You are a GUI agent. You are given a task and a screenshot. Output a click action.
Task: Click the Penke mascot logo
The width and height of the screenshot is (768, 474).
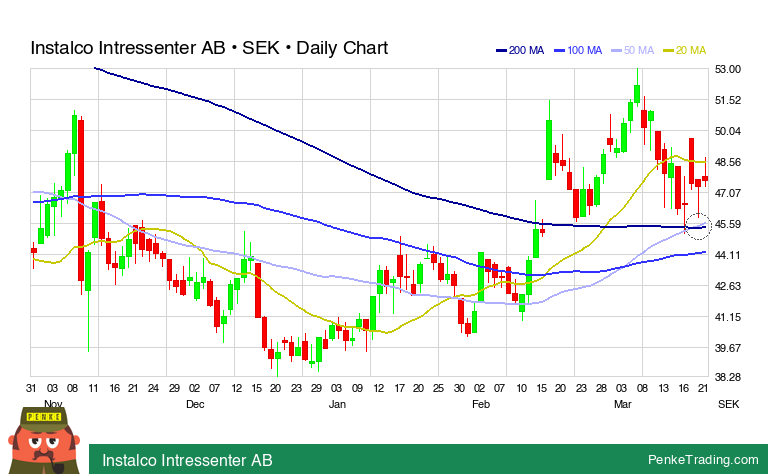[x=44, y=440]
